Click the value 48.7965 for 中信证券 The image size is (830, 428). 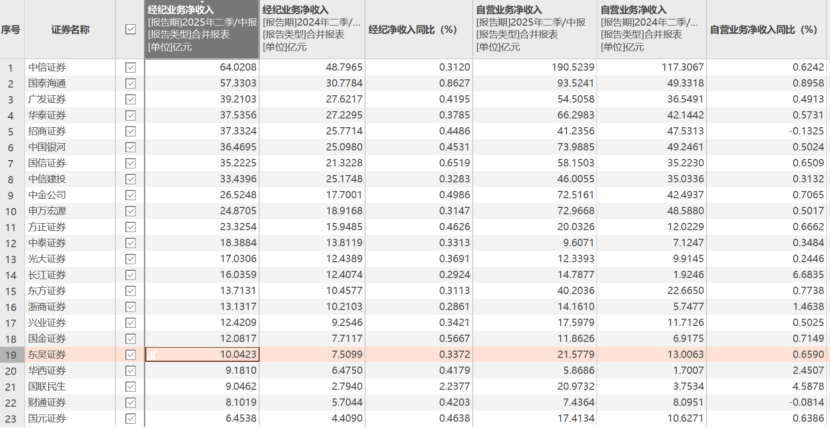(344, 68)
